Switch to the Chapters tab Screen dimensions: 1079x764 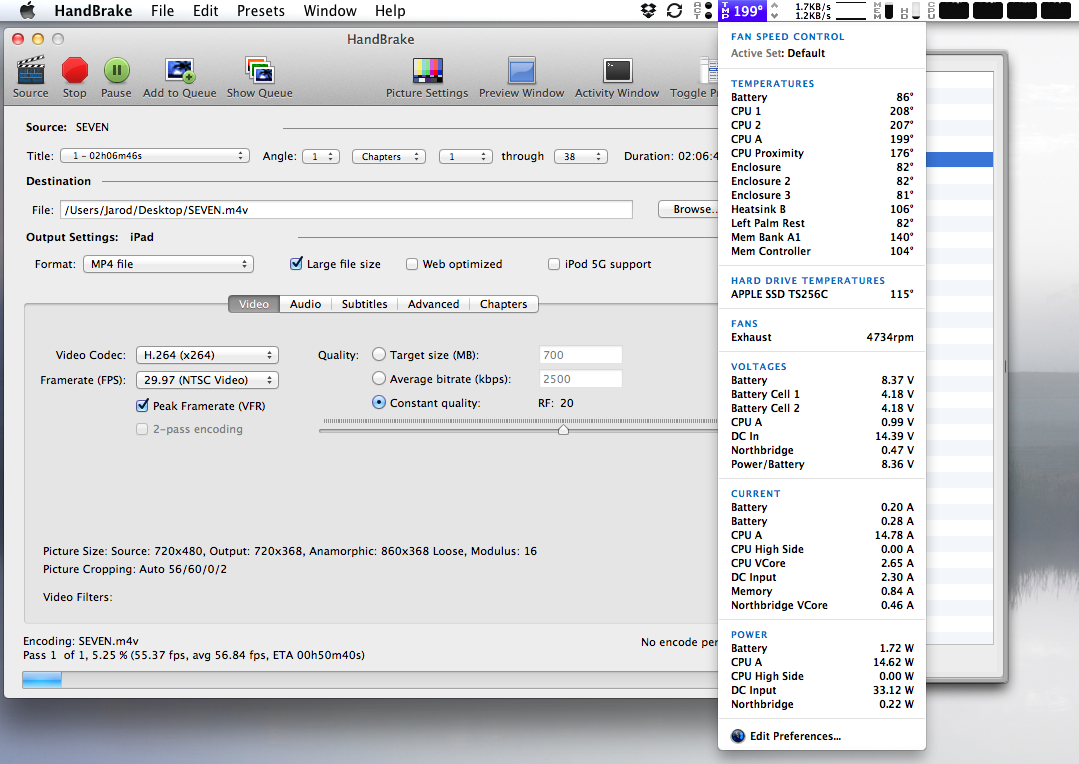(504, 304)
